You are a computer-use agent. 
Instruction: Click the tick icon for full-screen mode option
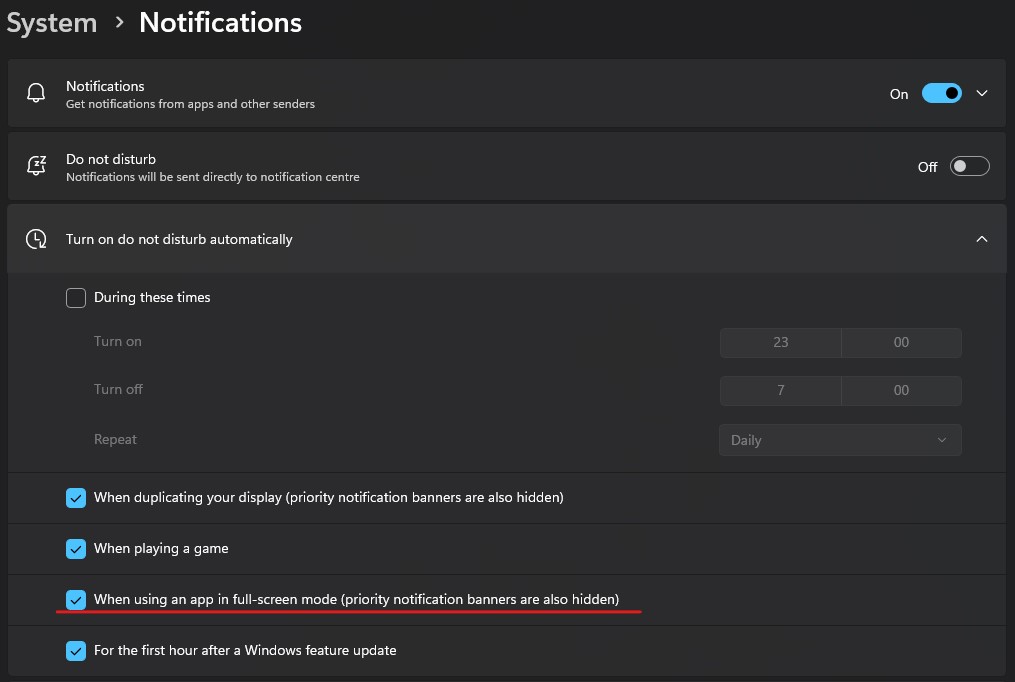[x=76, y=599]
